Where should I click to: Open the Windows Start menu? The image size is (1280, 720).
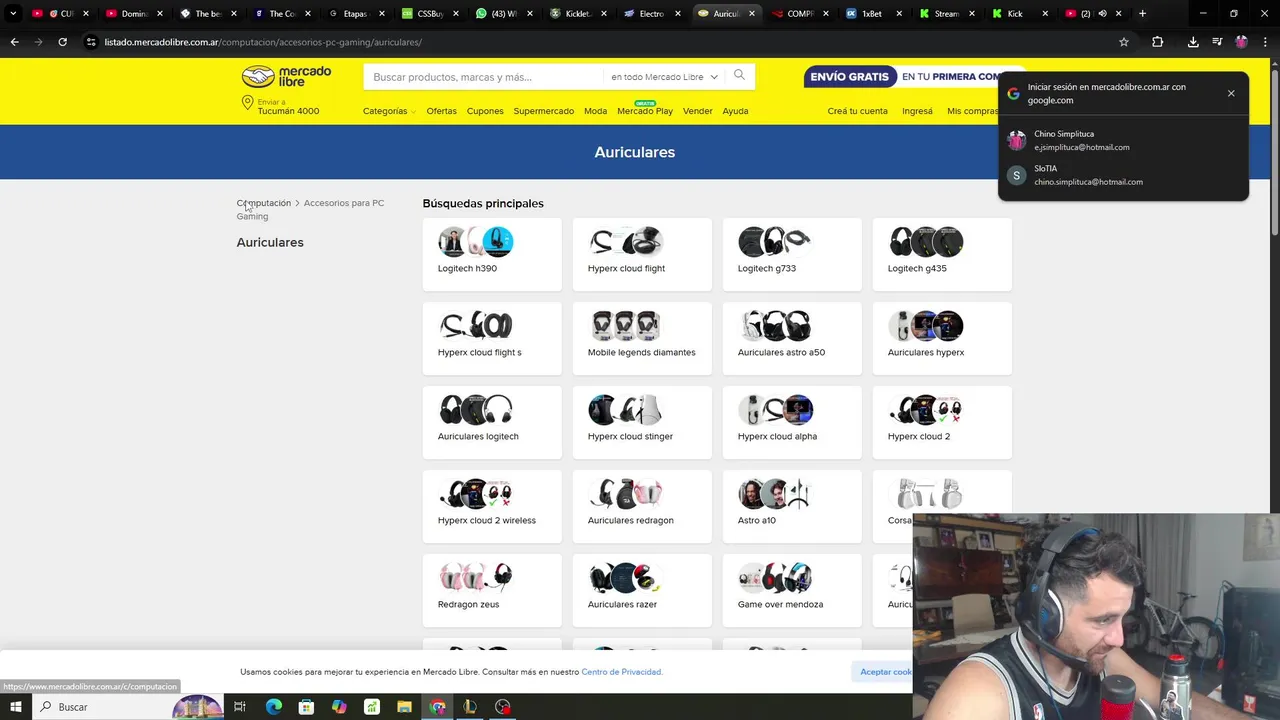[x=15, y=707]
